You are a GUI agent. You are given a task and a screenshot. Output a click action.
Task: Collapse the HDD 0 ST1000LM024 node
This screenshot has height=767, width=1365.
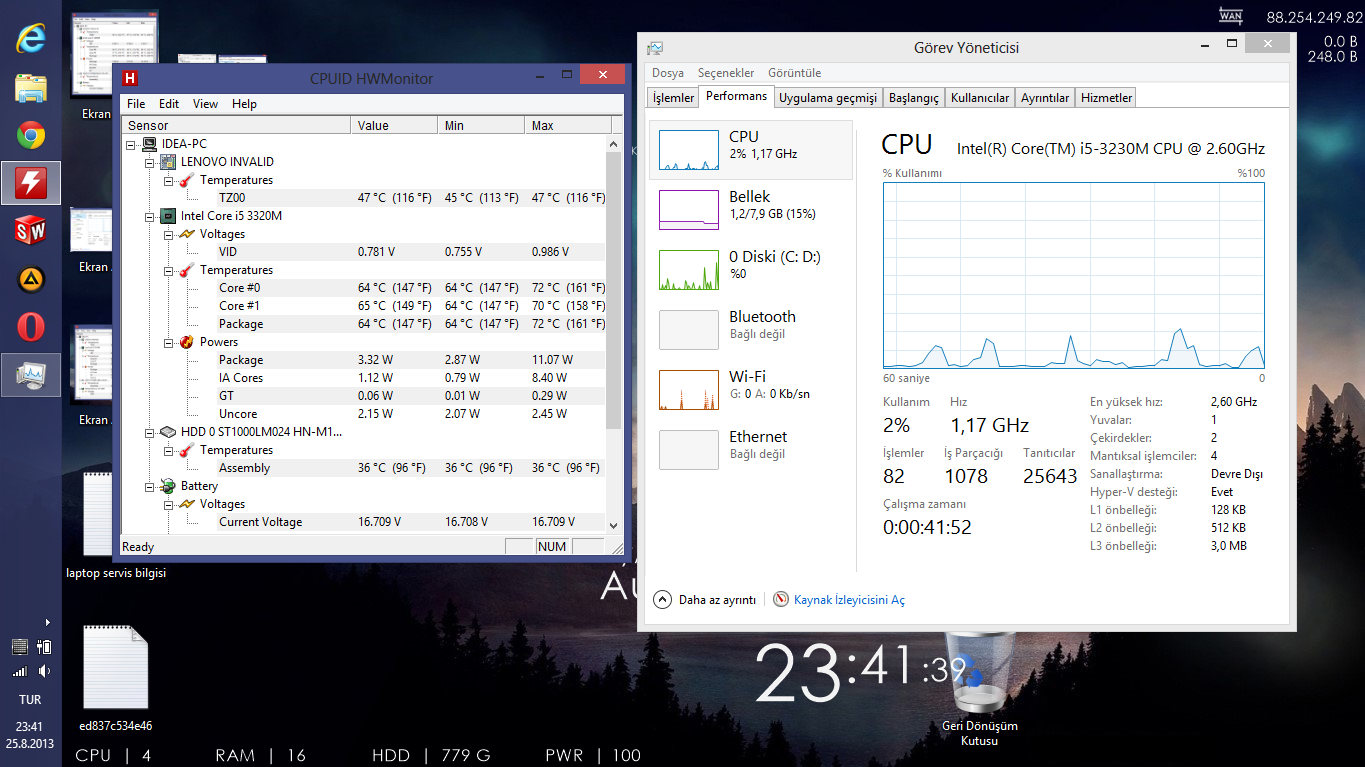click(x=150, y=432)
